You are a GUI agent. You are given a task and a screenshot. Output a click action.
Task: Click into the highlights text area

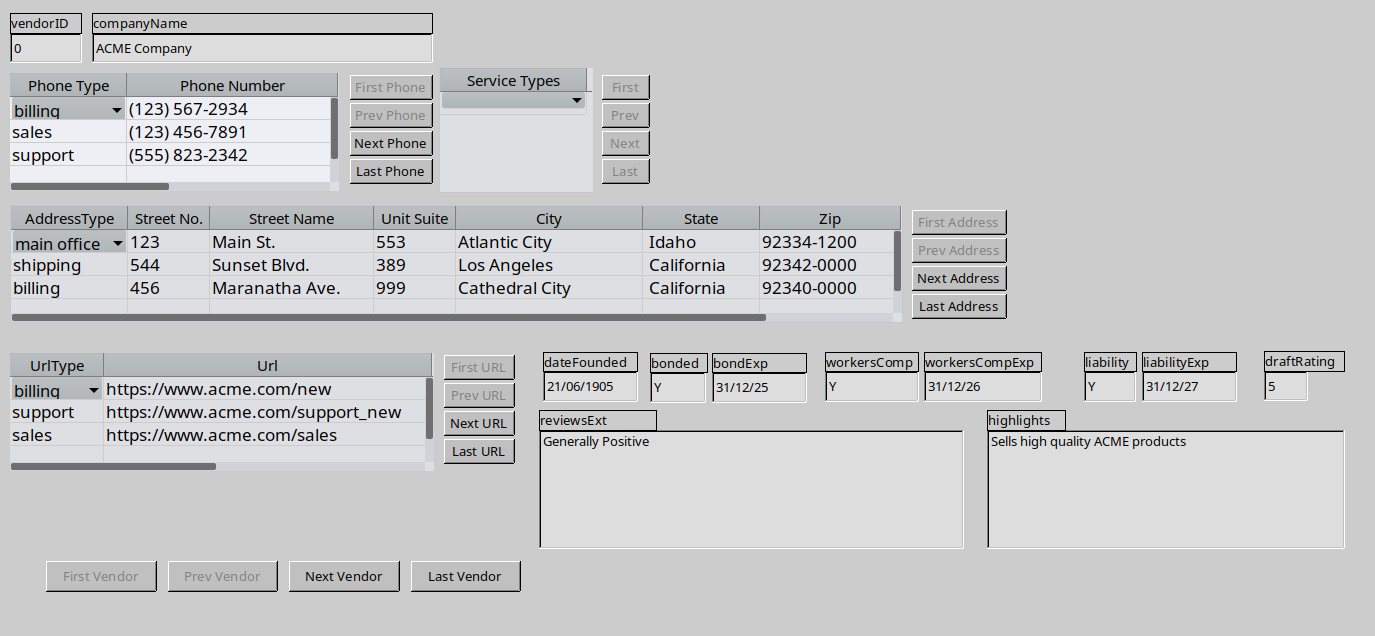coord(1166,489)
